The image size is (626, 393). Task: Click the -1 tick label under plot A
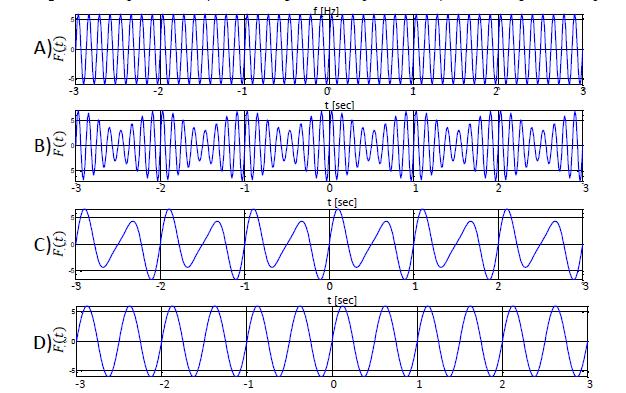click(242, 91)
